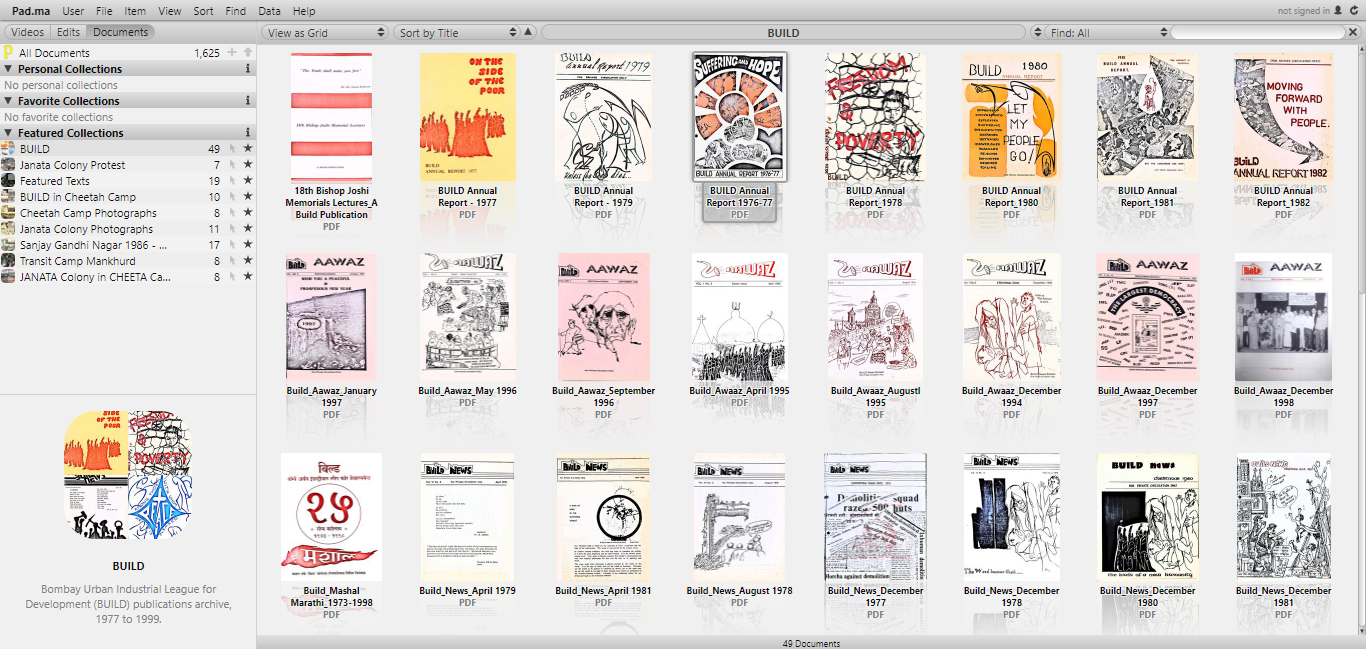Viewport: 1366px width, 649px height.
Task: Click the reload icon at top right
Action: coord(1355,11)
